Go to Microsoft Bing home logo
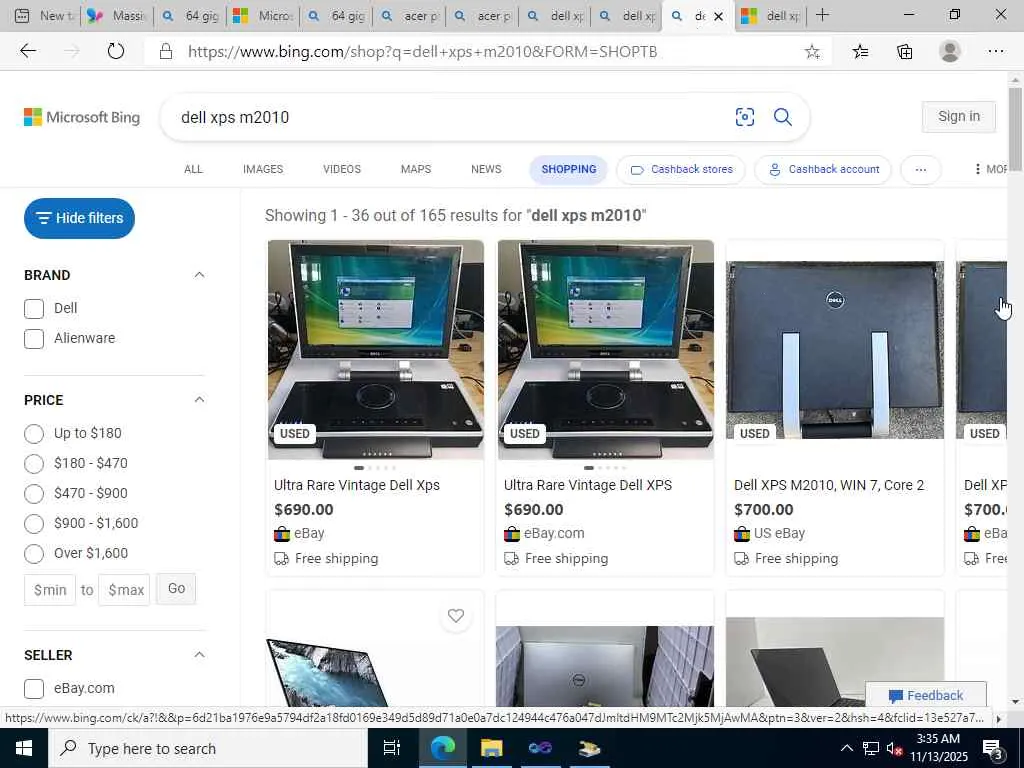This screenshot has height=768, width=1024. click(82, 117)
